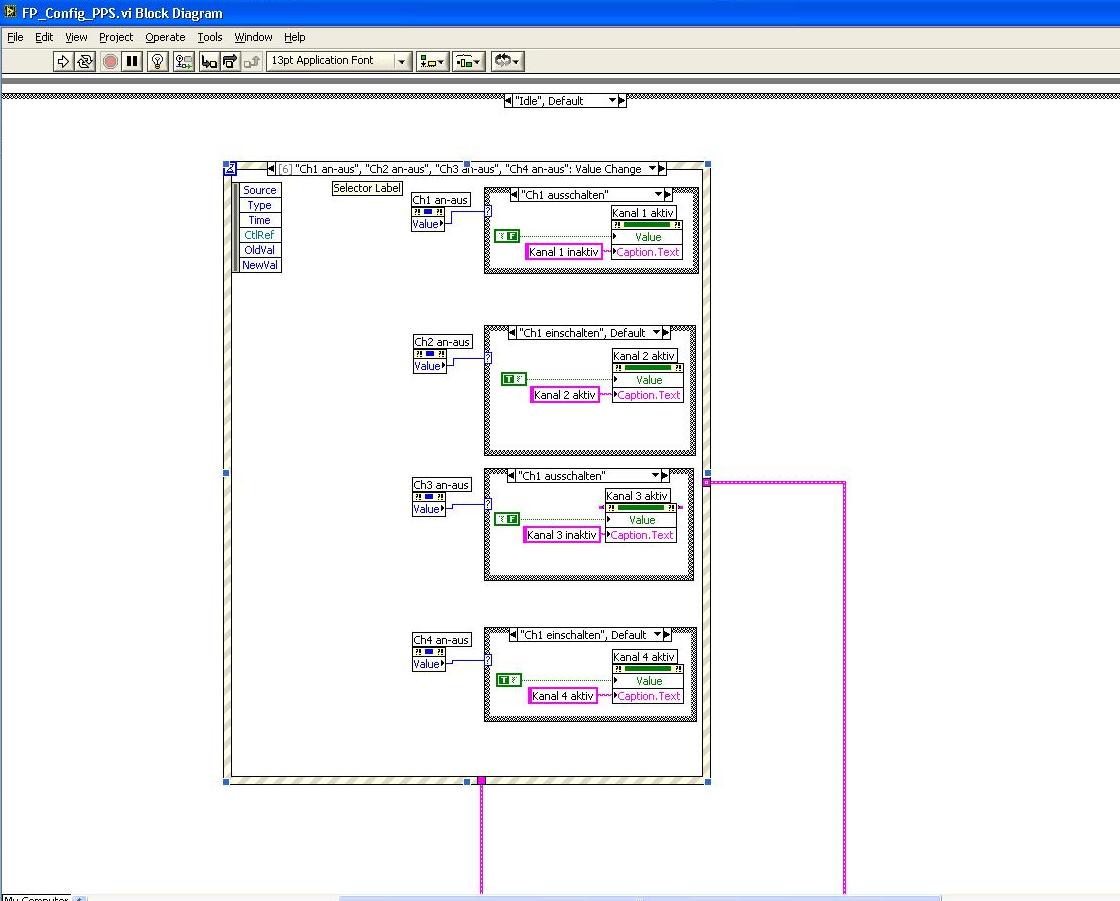Go to next event case
The height and width of the screenshot is (901, 1120).
click(x=662, y=169)
